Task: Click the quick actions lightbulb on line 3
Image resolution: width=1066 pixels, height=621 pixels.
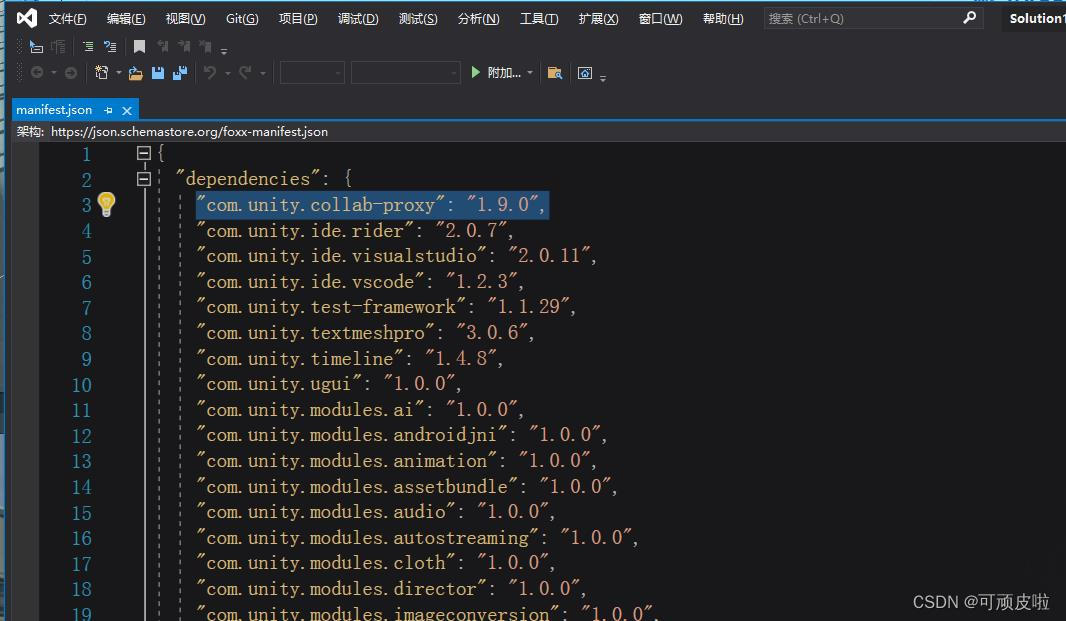Action: [x=106, y=203]
